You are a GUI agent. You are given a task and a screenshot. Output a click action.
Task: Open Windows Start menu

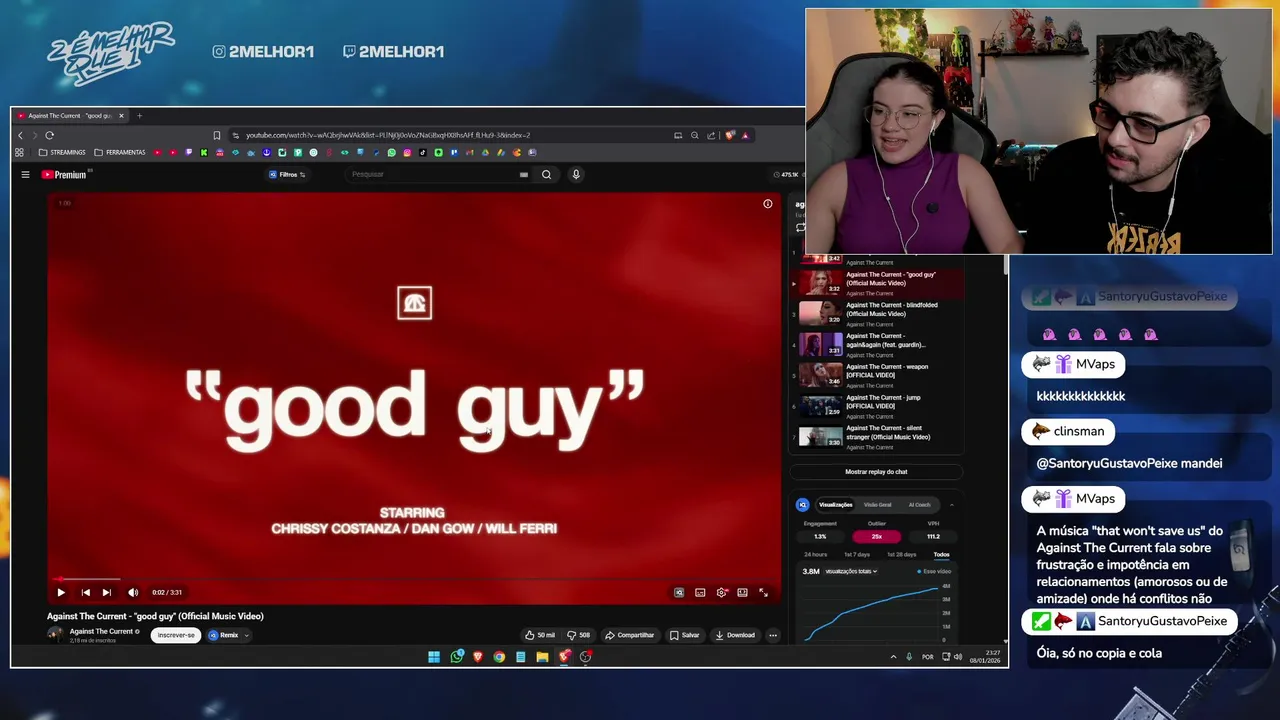pos(434,657)
